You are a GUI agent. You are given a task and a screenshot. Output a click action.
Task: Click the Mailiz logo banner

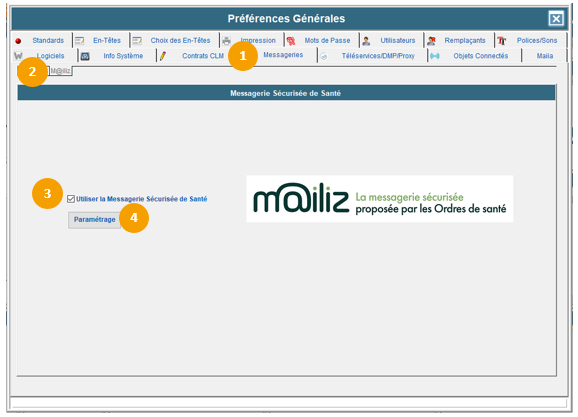(379, 199)
